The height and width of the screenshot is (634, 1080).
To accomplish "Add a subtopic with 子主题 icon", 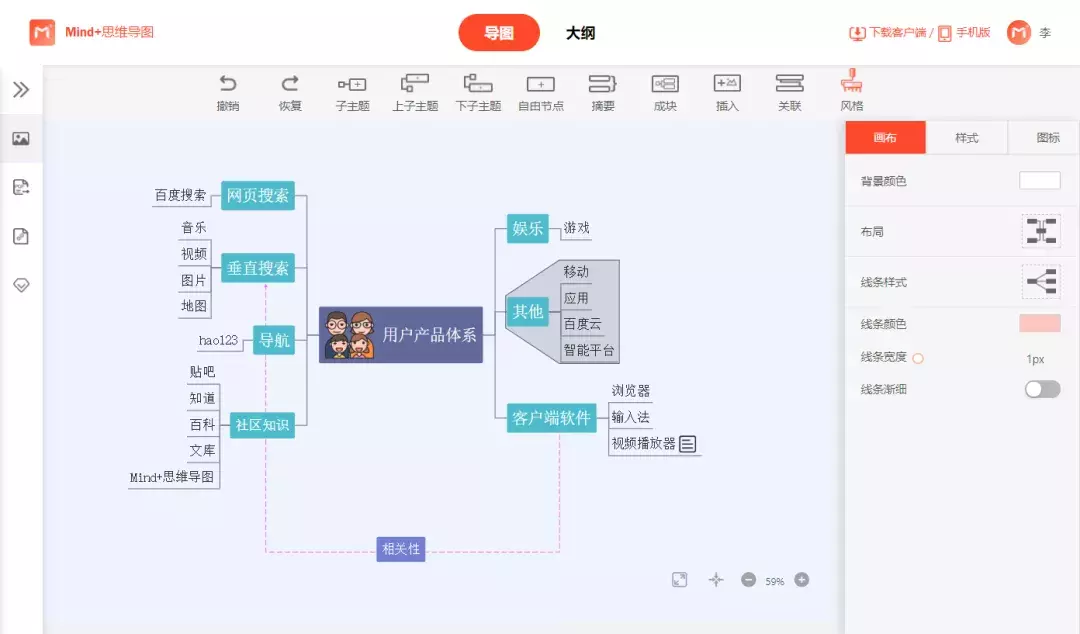I will (352, 84).
